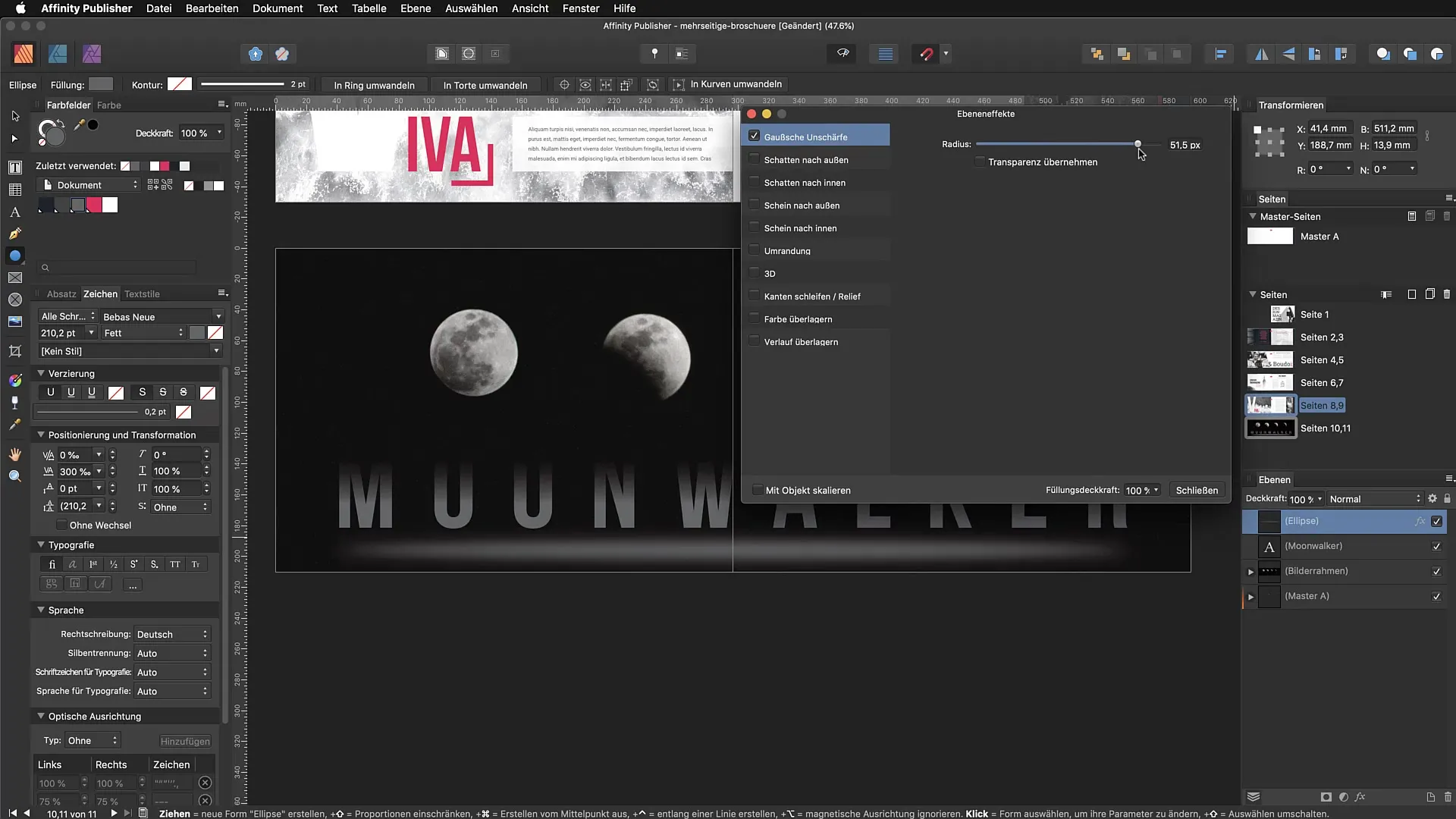Viewport: 1456px width, 819px height.
Task: Select the Picture Frame Rectangle tool
Action: 15,278
